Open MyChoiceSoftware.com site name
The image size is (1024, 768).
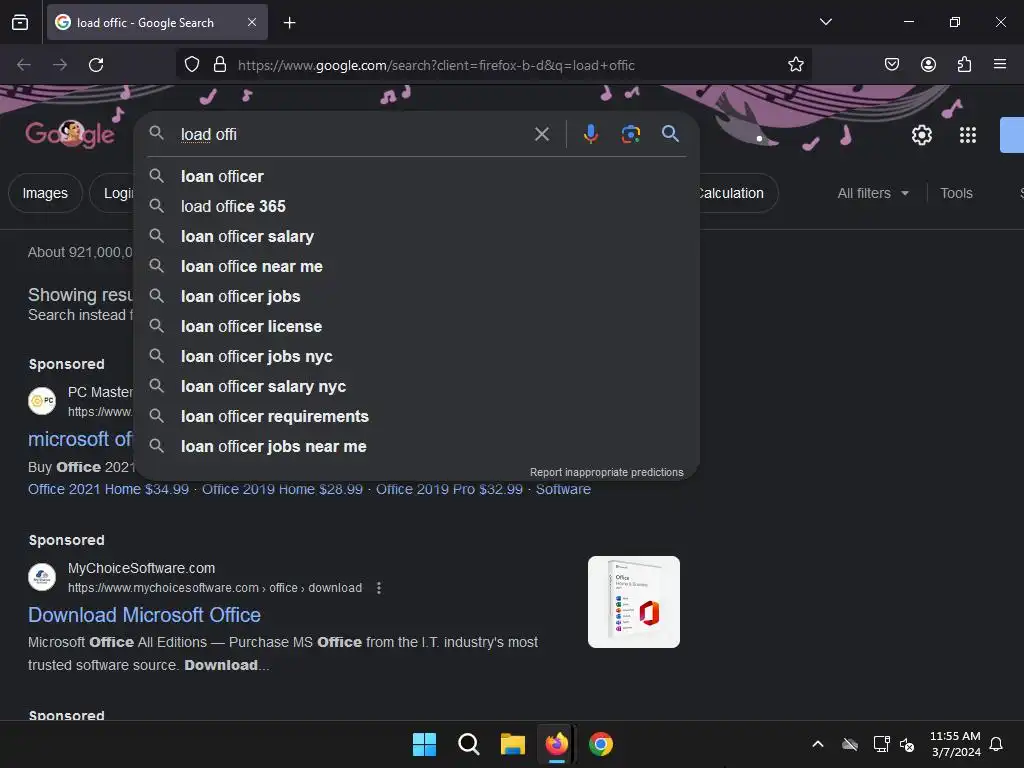pyautogui.click(x=141, y=568)
